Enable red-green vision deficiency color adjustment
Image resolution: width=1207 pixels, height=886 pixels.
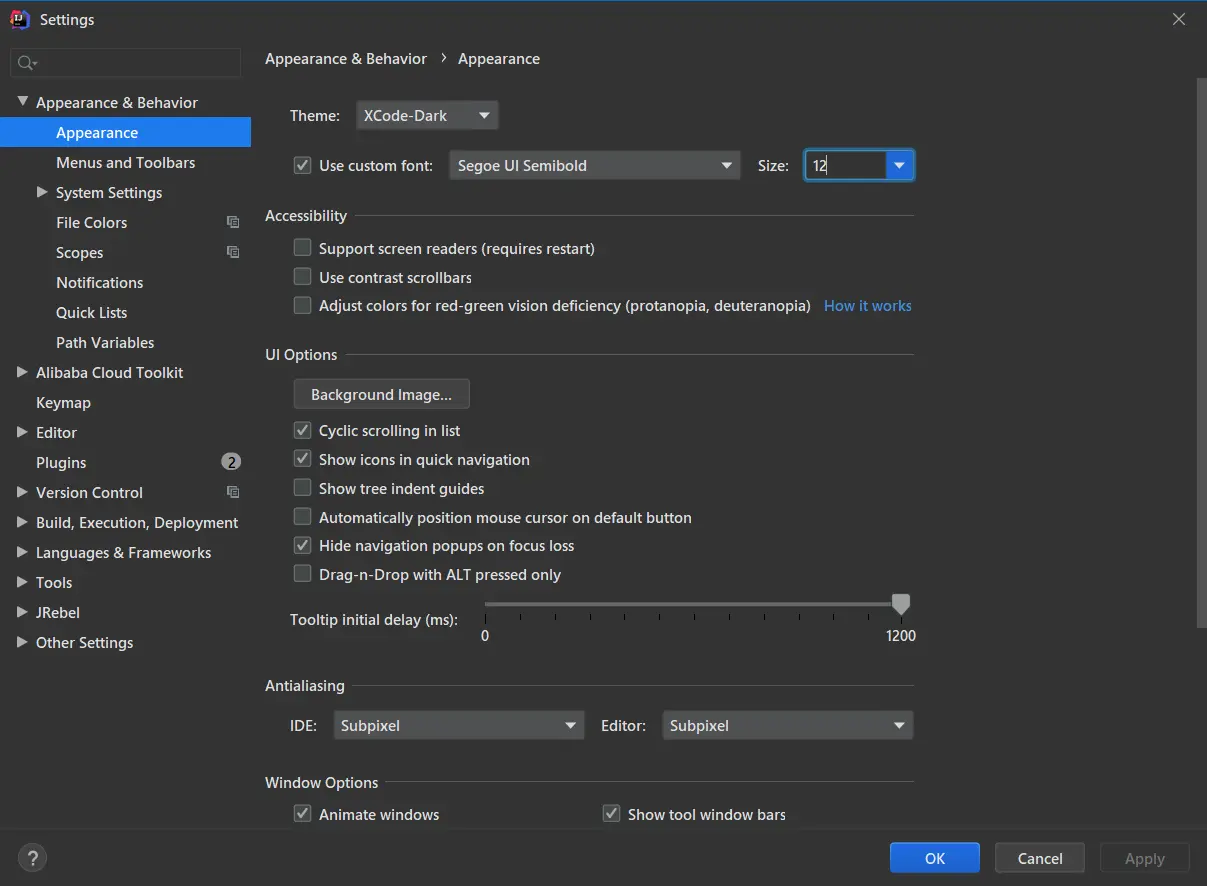click(302, 305)
